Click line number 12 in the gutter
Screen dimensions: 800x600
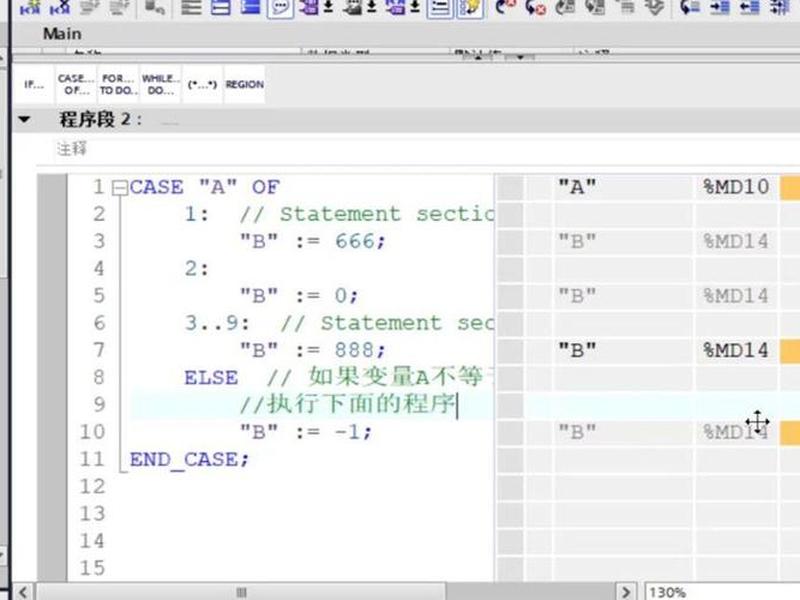(92, 487)
